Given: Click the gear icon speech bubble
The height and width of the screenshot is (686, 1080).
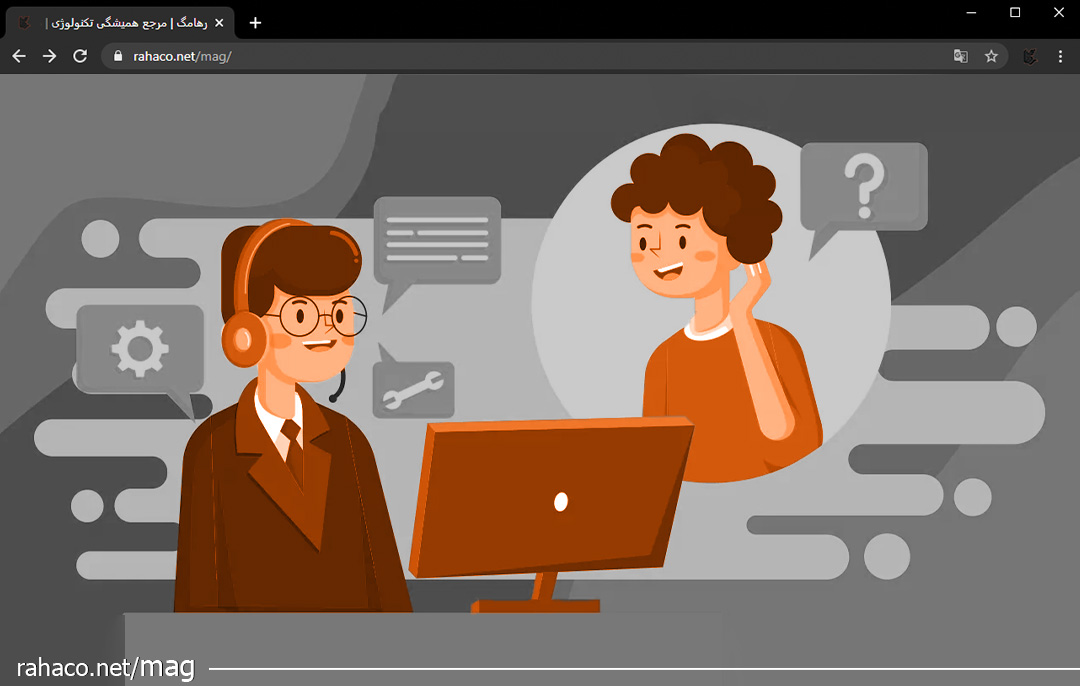Looking at the screenshot, I should coord(140,349).
